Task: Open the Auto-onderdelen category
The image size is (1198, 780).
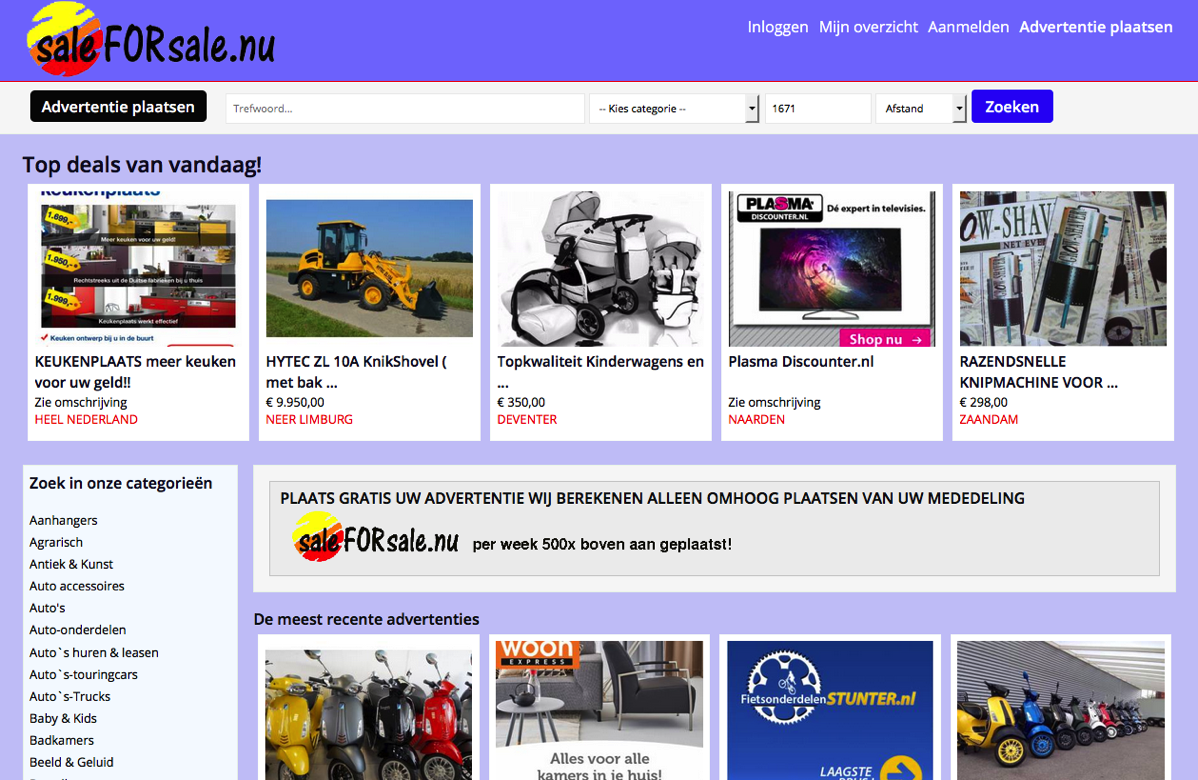Action: [78, 630]
